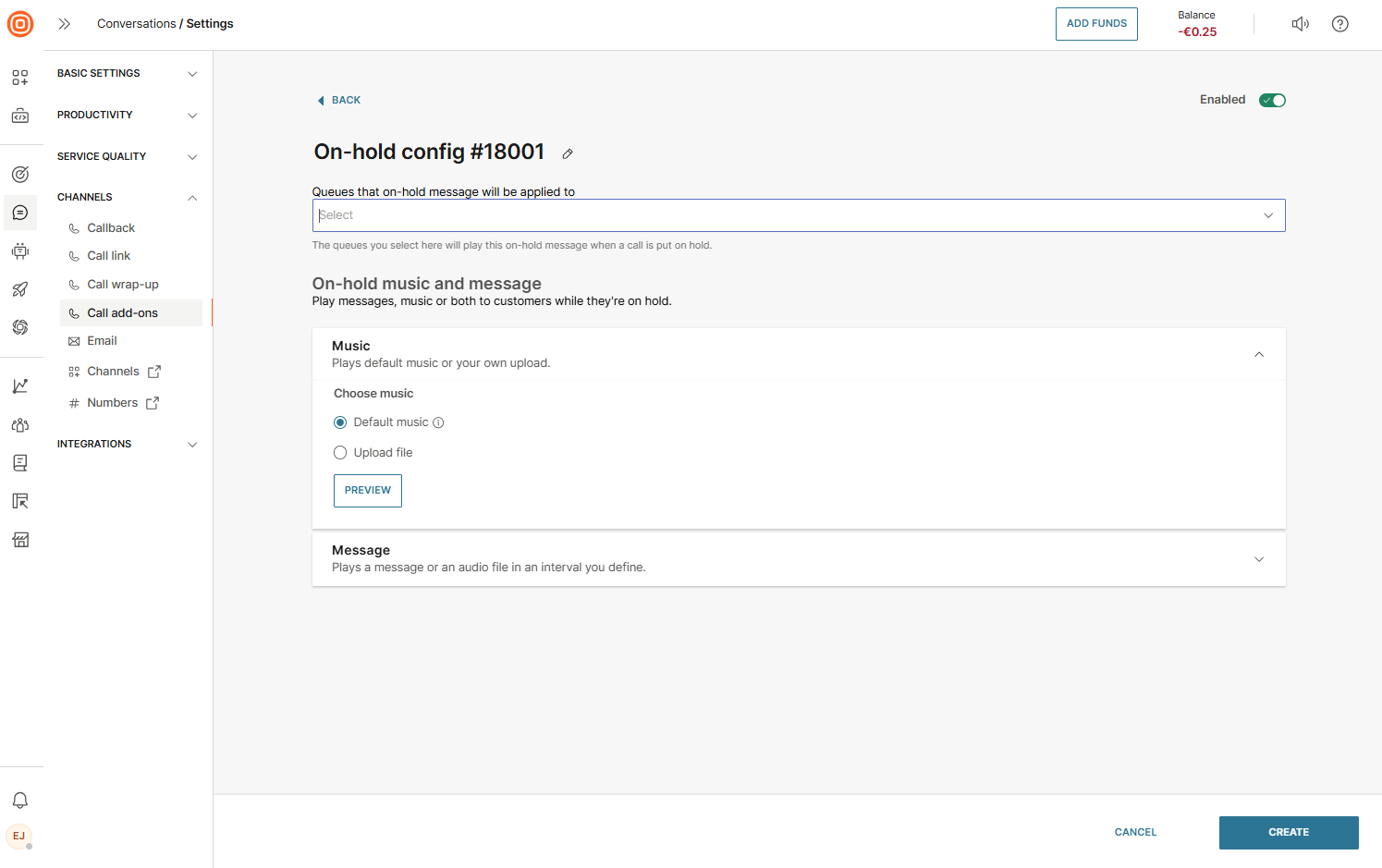Click the speaker sound icon in header
The height and width of the screenshot is (868, 1382).
tap(1300, 24)
